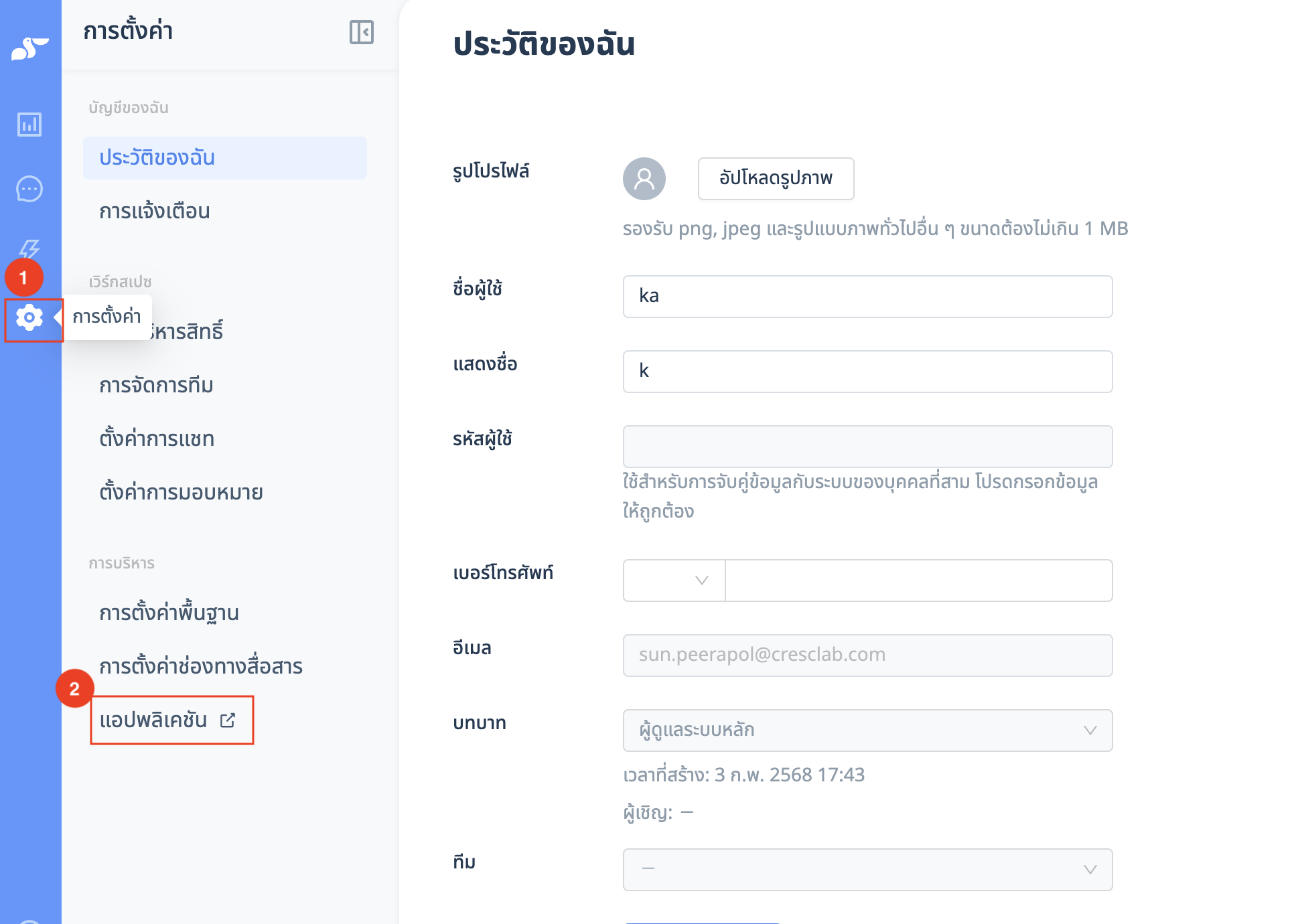Open the chat bubble icon

tap(29, 189)
